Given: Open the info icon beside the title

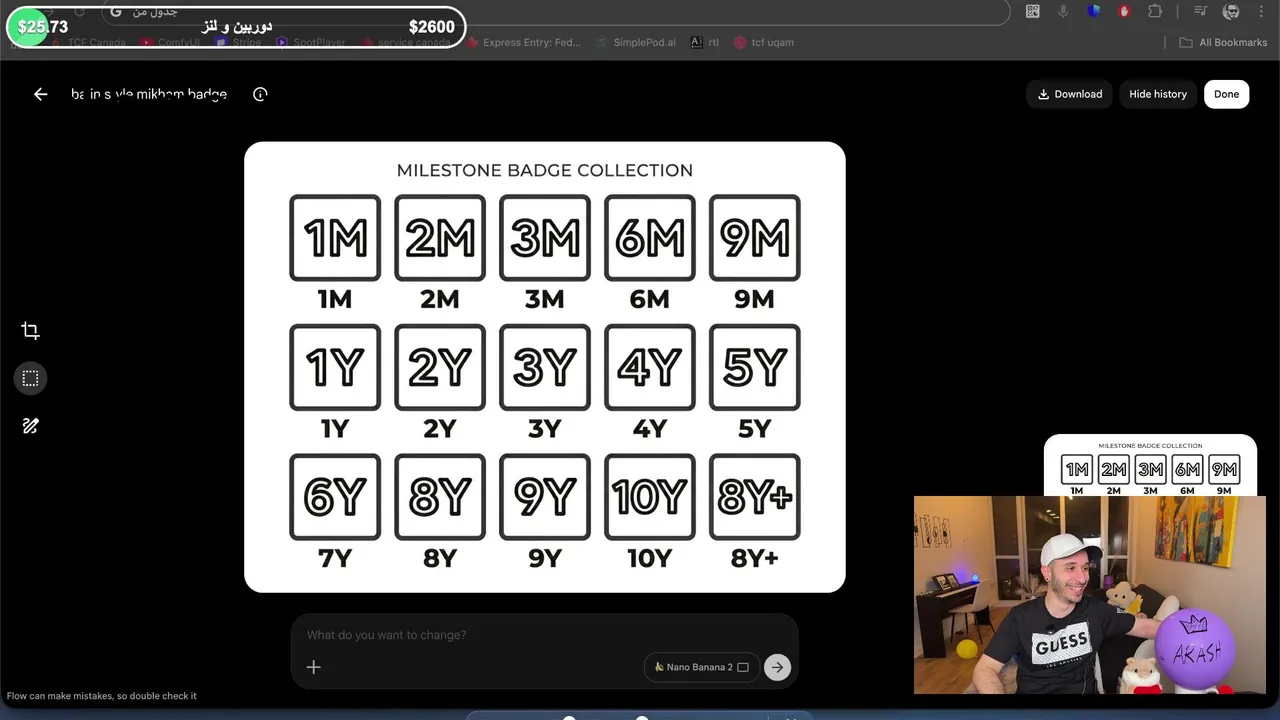Looking at the screenshot, I should coord(260,94).
